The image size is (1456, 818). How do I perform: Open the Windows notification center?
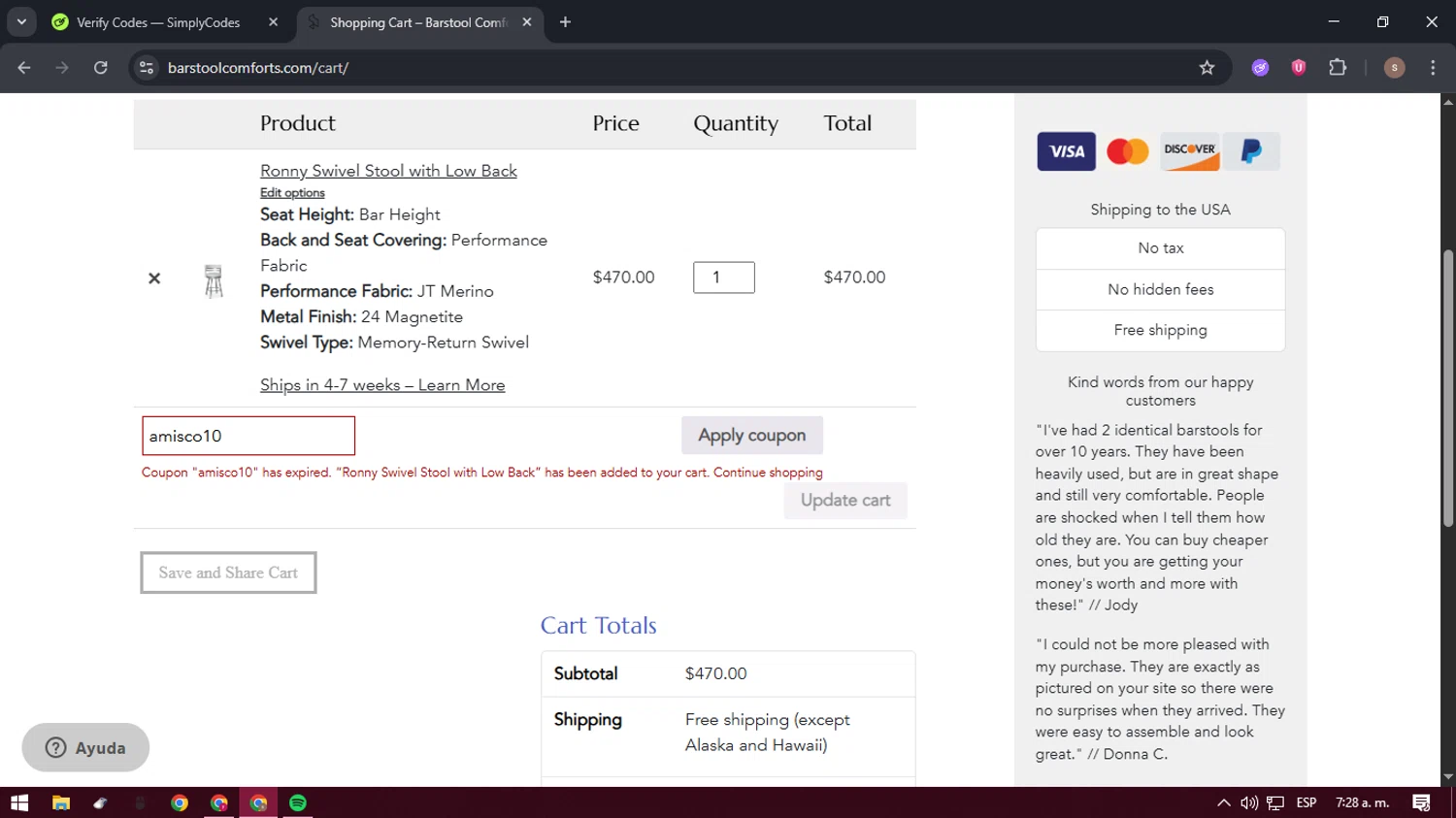click(1421, 802)
